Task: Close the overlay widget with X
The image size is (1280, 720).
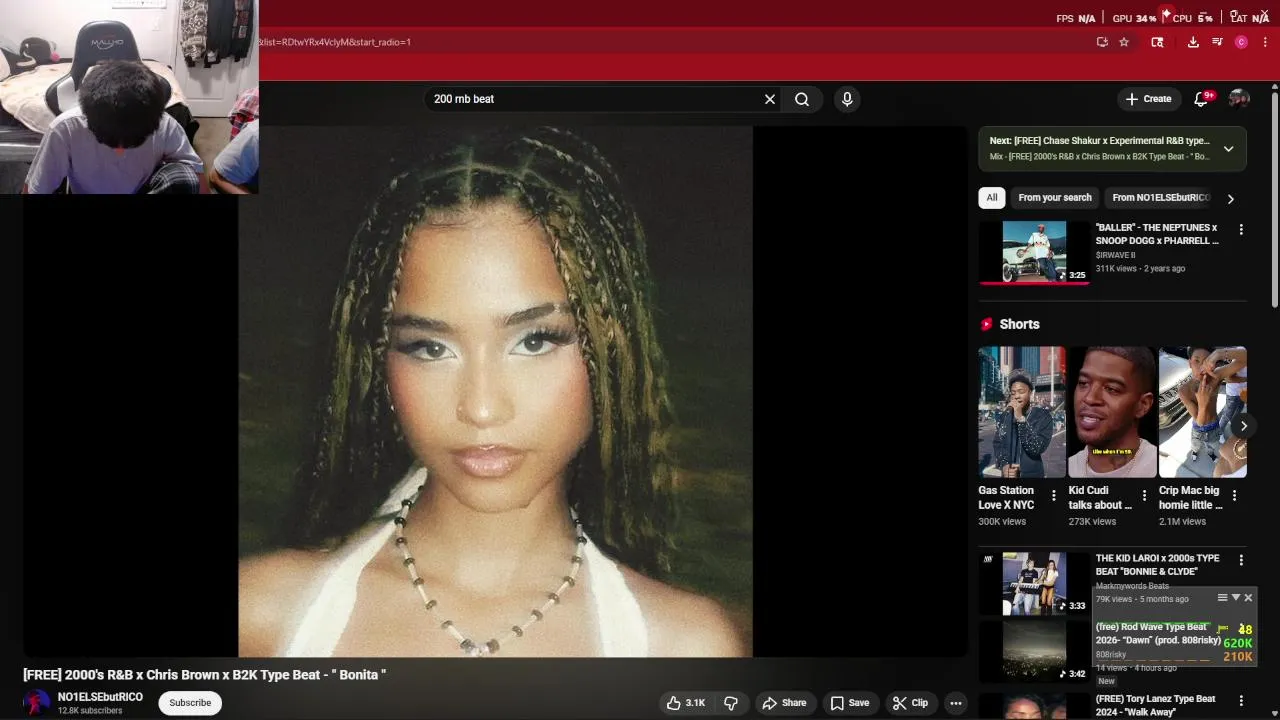Action: (x=1248, y=598)
